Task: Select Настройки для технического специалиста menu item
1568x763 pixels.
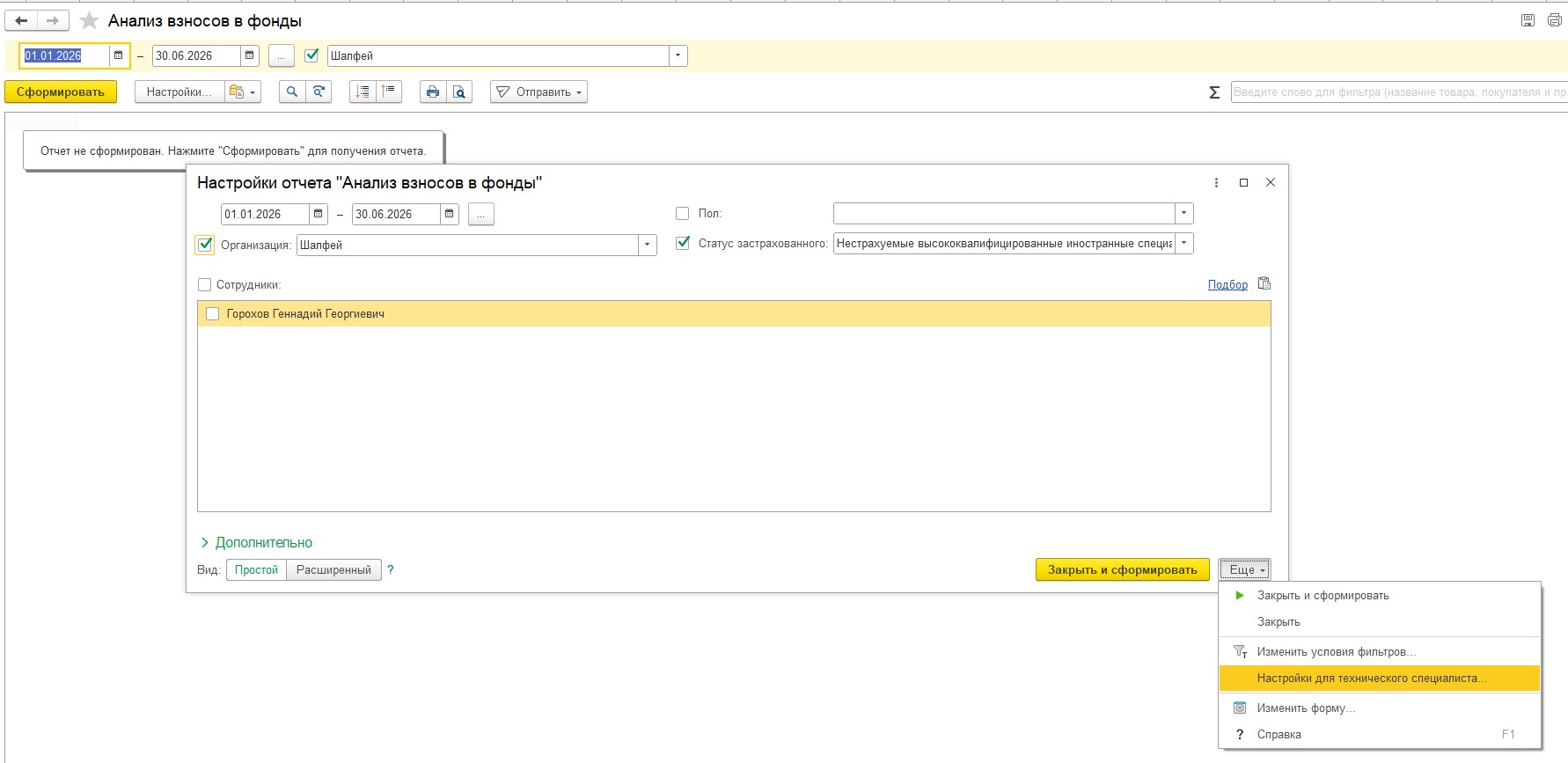Action: coord(1371,678)
